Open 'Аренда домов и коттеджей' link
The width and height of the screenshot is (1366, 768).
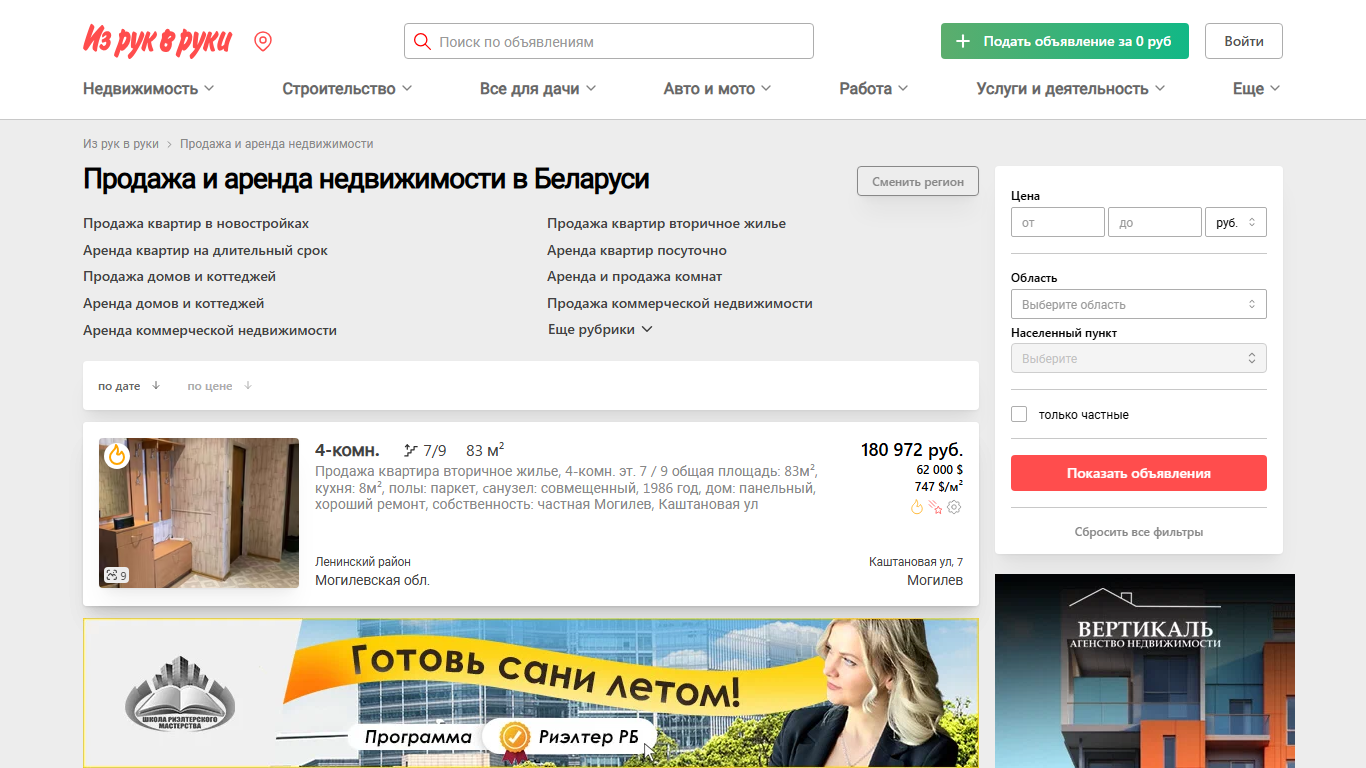(174, 303)
